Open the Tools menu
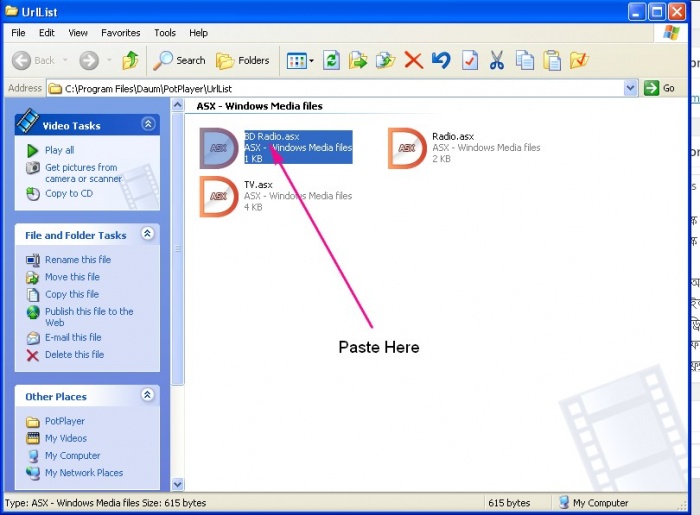Screen dimensions: 700x515 click(x=165, y=33)
